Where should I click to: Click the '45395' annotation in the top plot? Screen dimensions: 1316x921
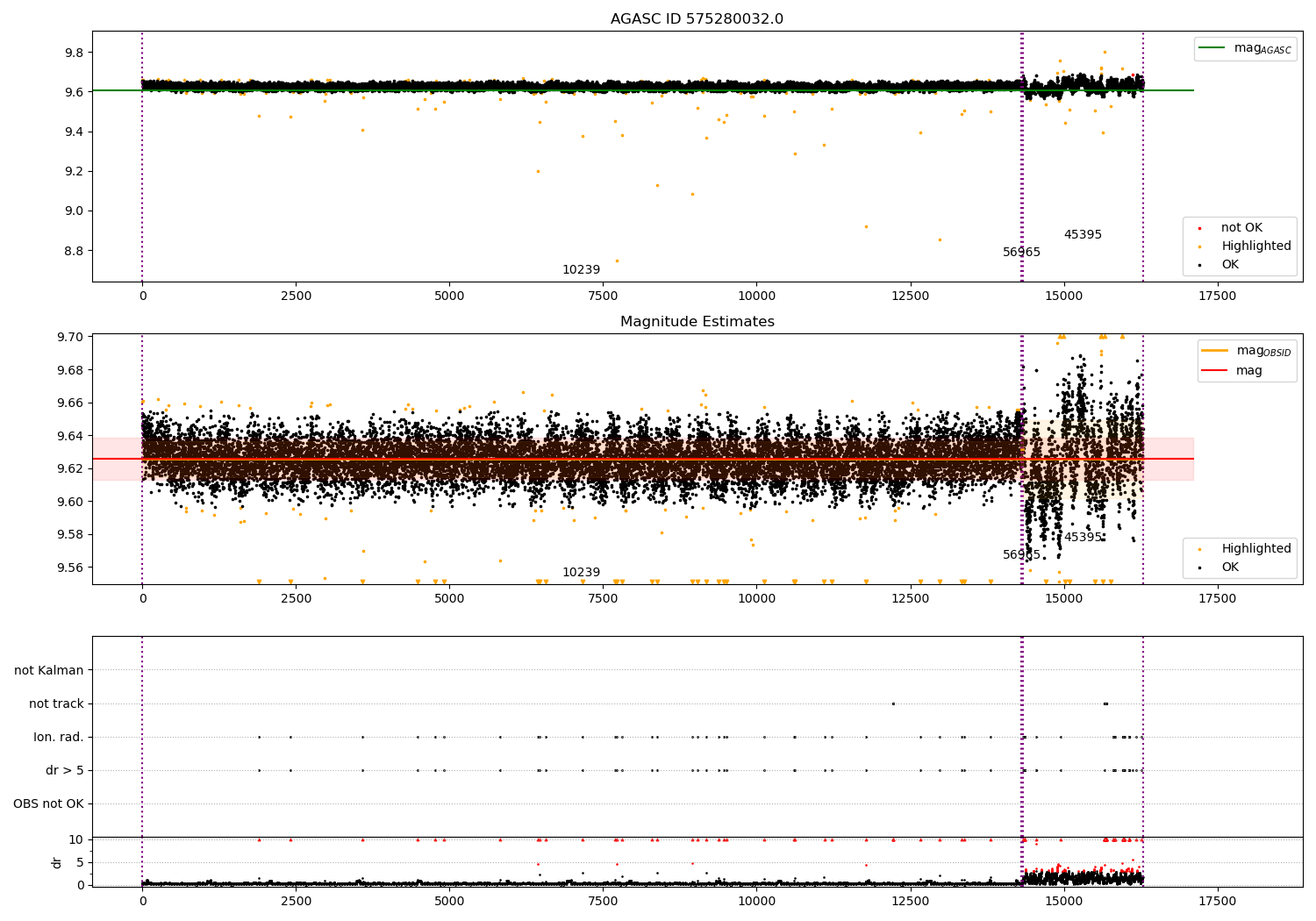[1083, 235]
